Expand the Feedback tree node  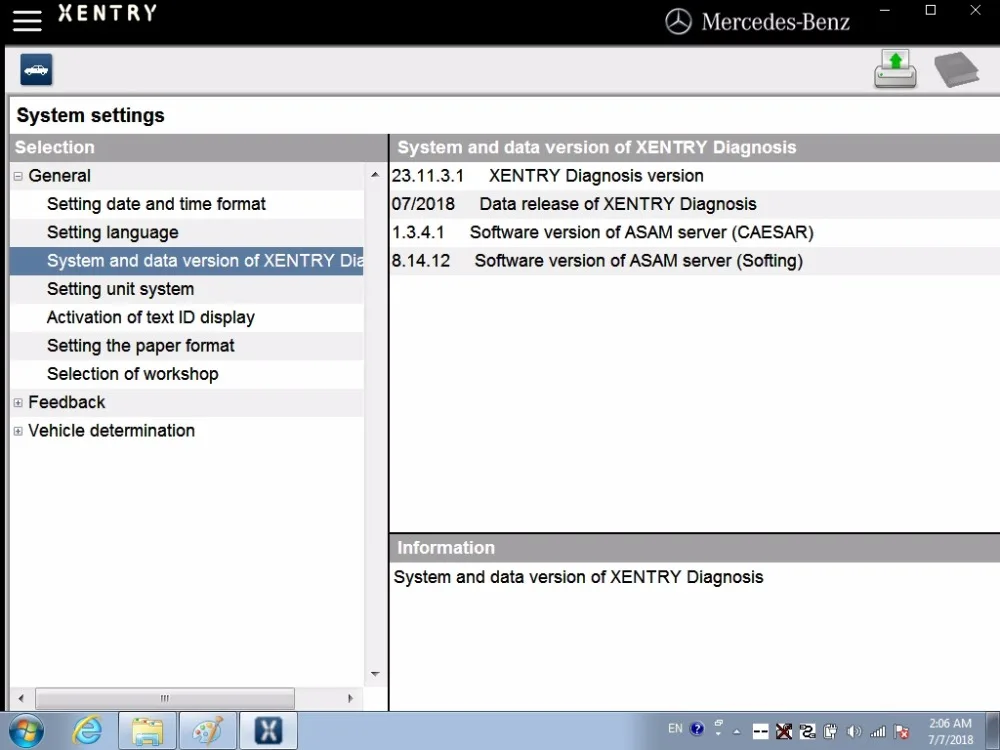[18, 403]
